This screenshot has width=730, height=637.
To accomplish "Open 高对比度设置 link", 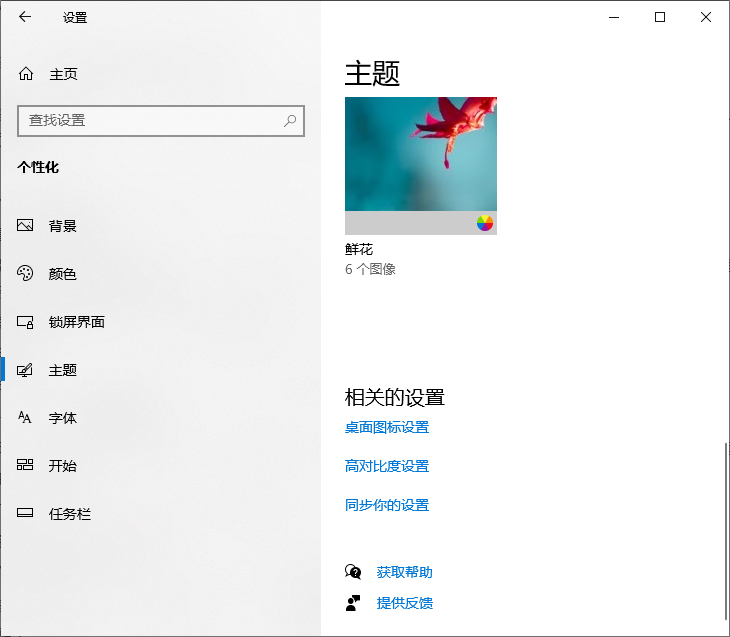I will [x=387, y=466].
